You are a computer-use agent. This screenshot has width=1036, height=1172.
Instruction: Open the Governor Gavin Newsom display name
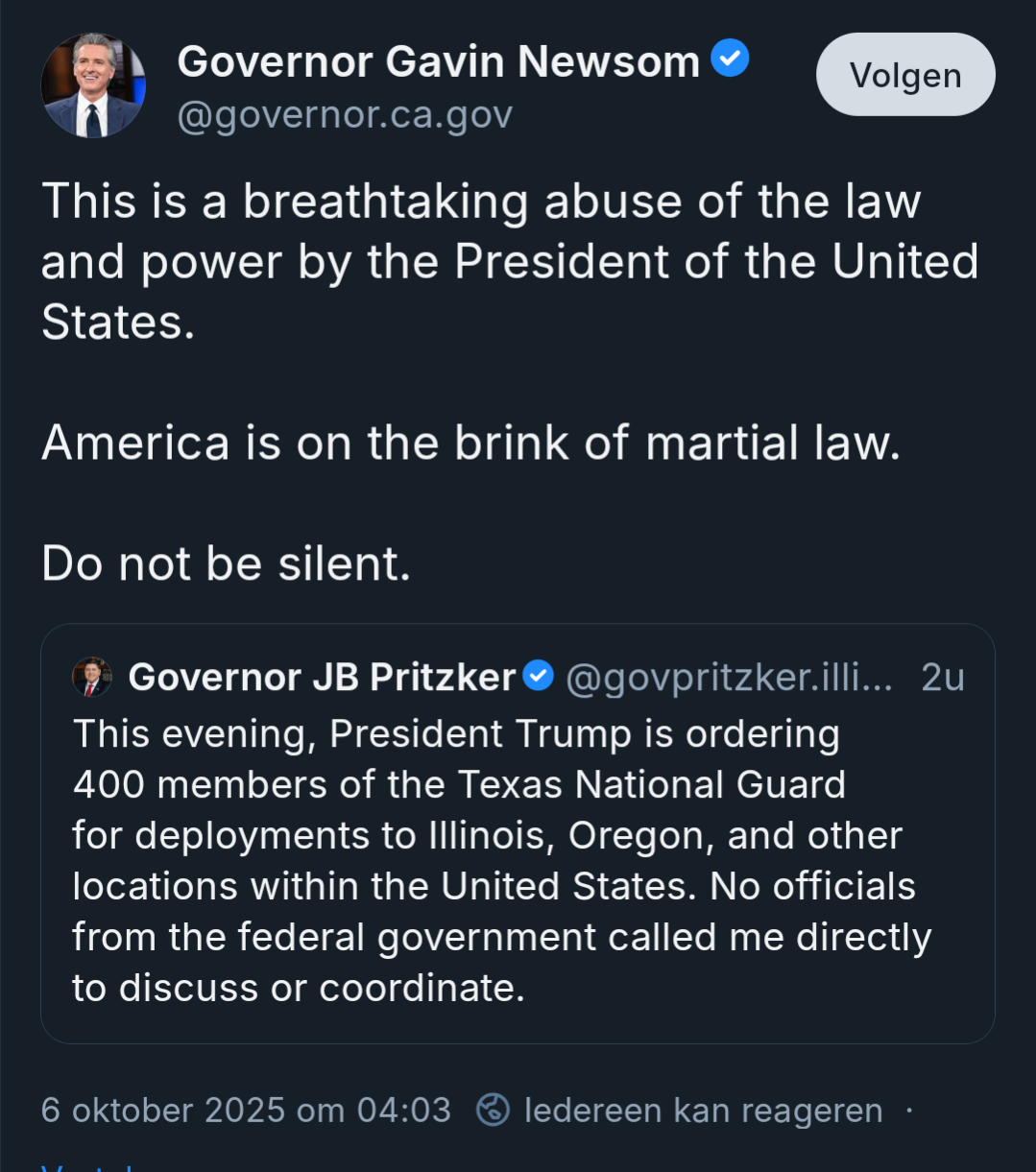click(x=438, y=62)
